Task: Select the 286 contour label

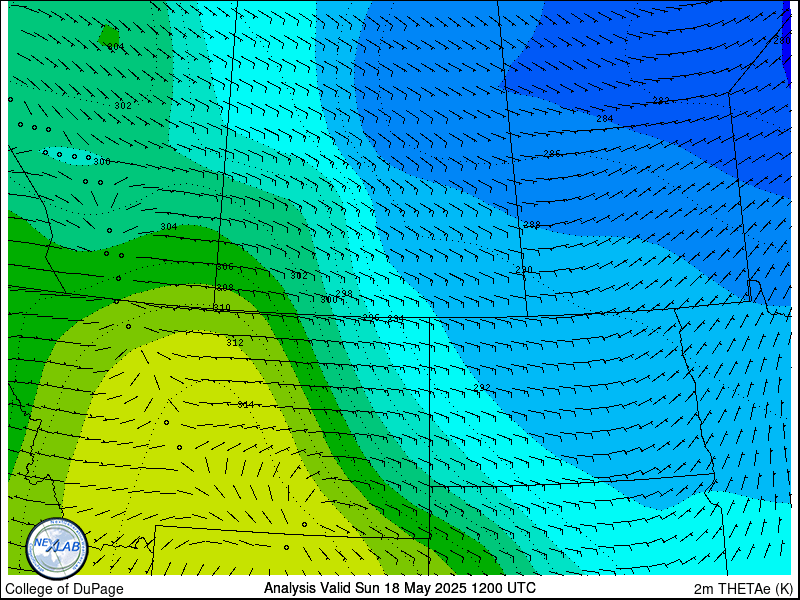Action: (552, 153)
